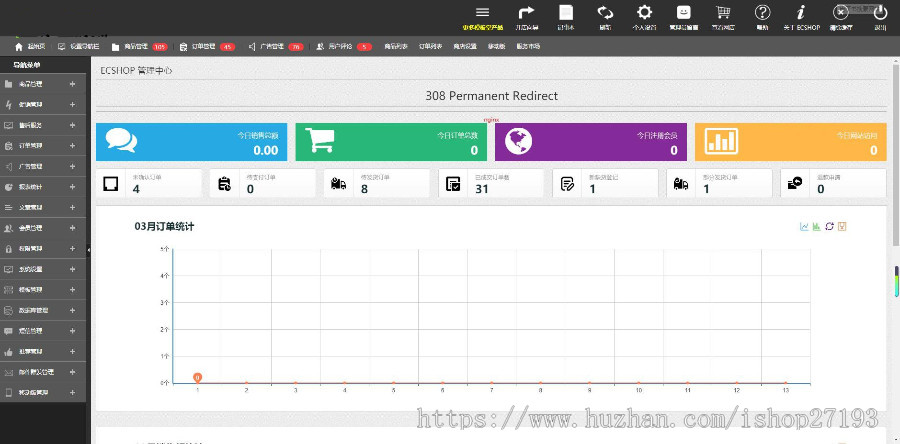Expand the members people-icon row plus sign

[72, 228]
